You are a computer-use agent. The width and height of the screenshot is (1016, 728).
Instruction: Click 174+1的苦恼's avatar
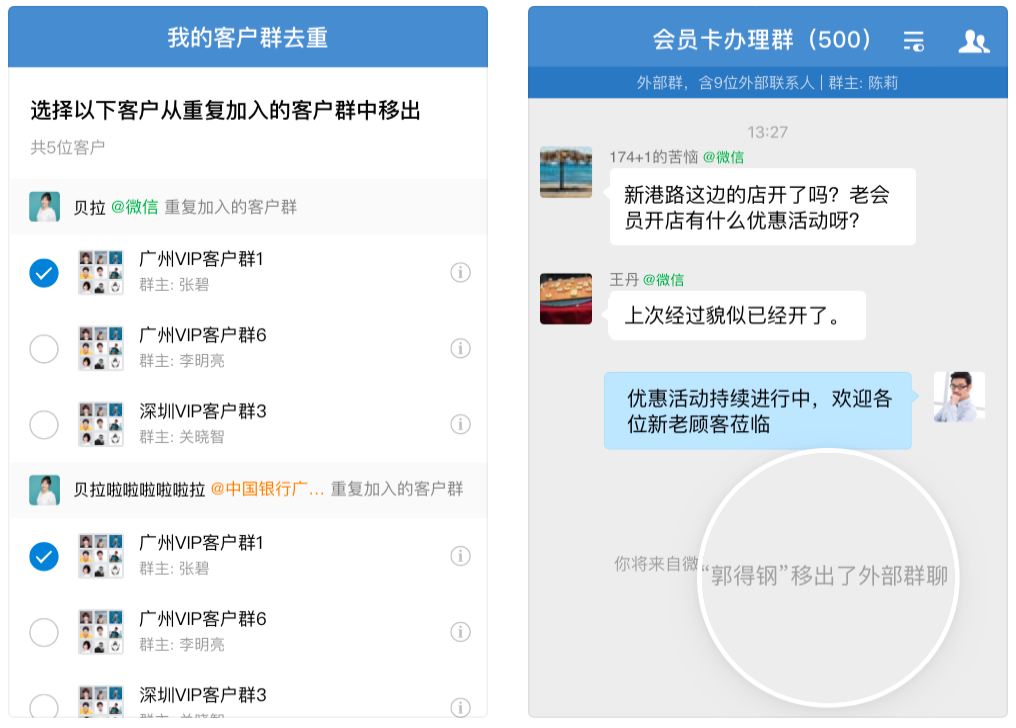pos(565,172)
